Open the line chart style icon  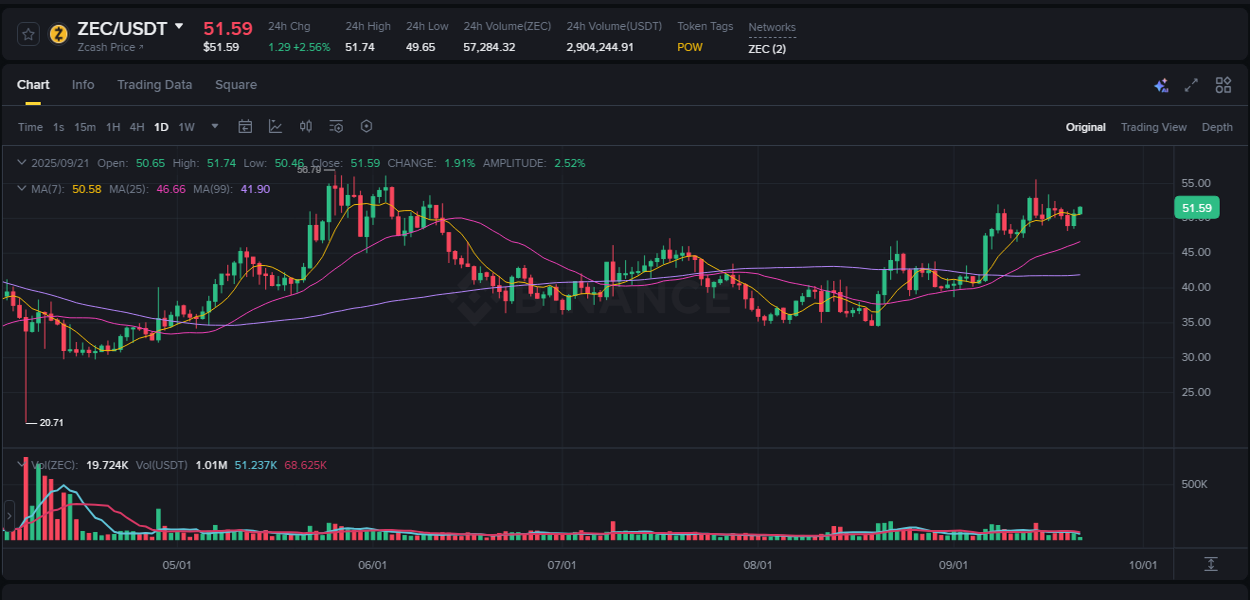(275, 126)
